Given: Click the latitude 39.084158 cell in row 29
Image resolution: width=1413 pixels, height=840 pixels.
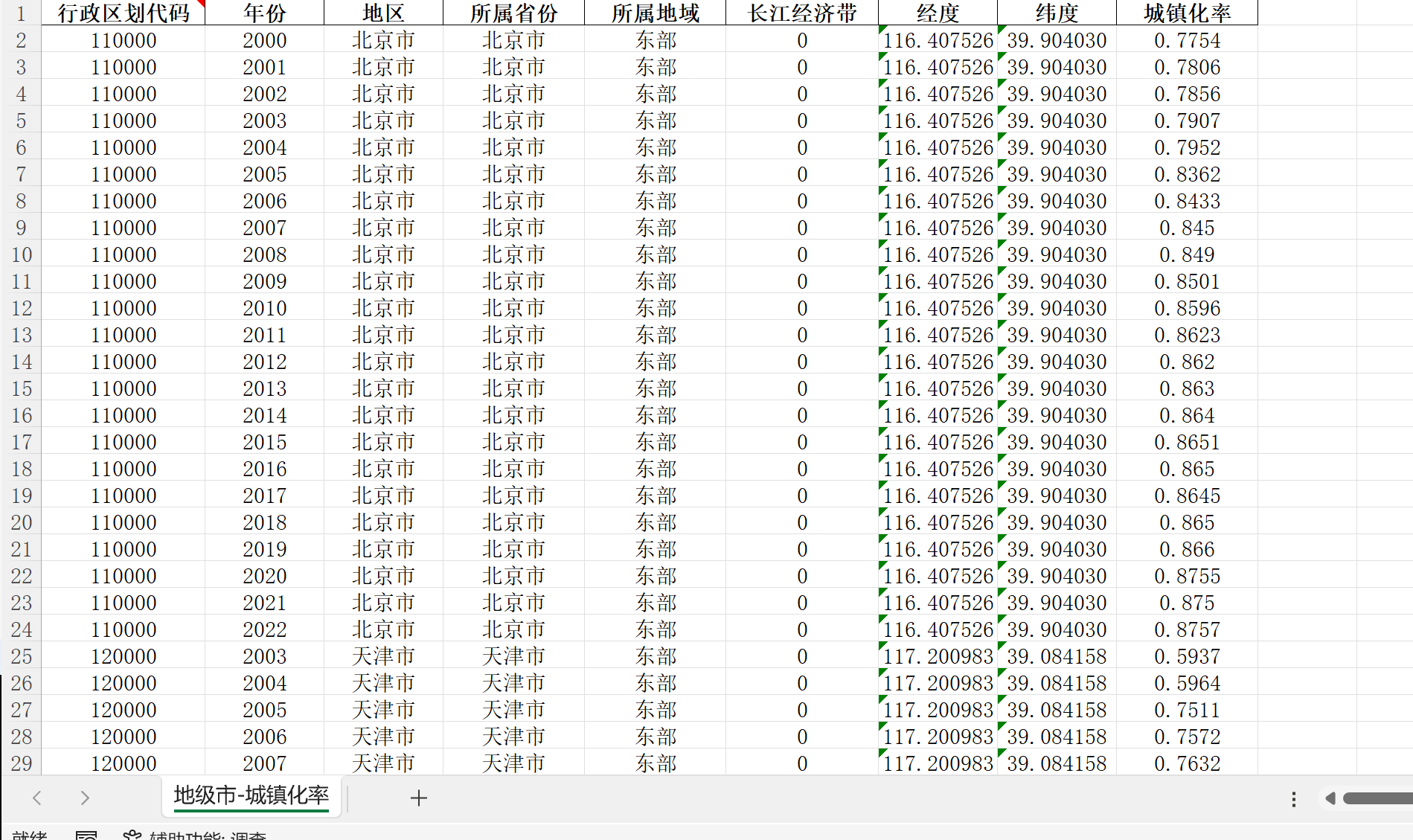Looking at the screenshot, I should coord(1057,763).
